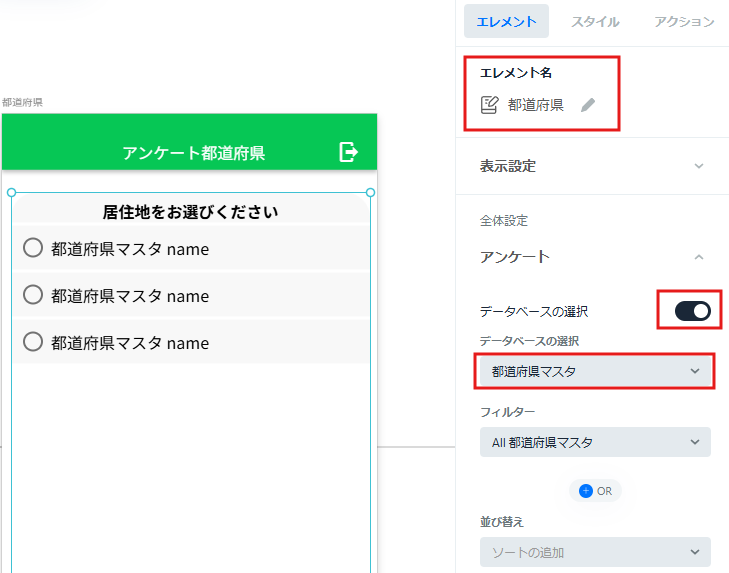Switch to the スタイル tab
Viewport: 729px width, 573px height.
(x=595, y=21)
